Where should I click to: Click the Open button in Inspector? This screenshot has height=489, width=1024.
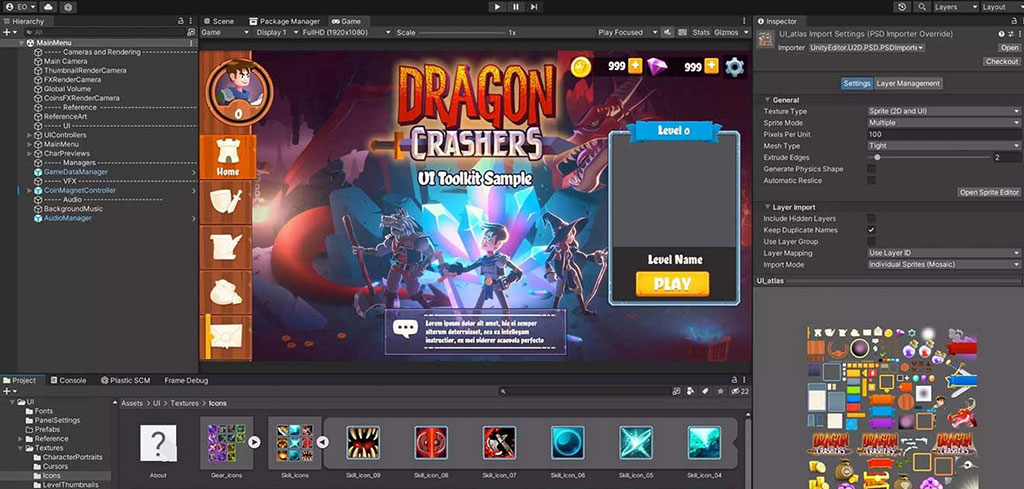click(x=1009, y=48)
